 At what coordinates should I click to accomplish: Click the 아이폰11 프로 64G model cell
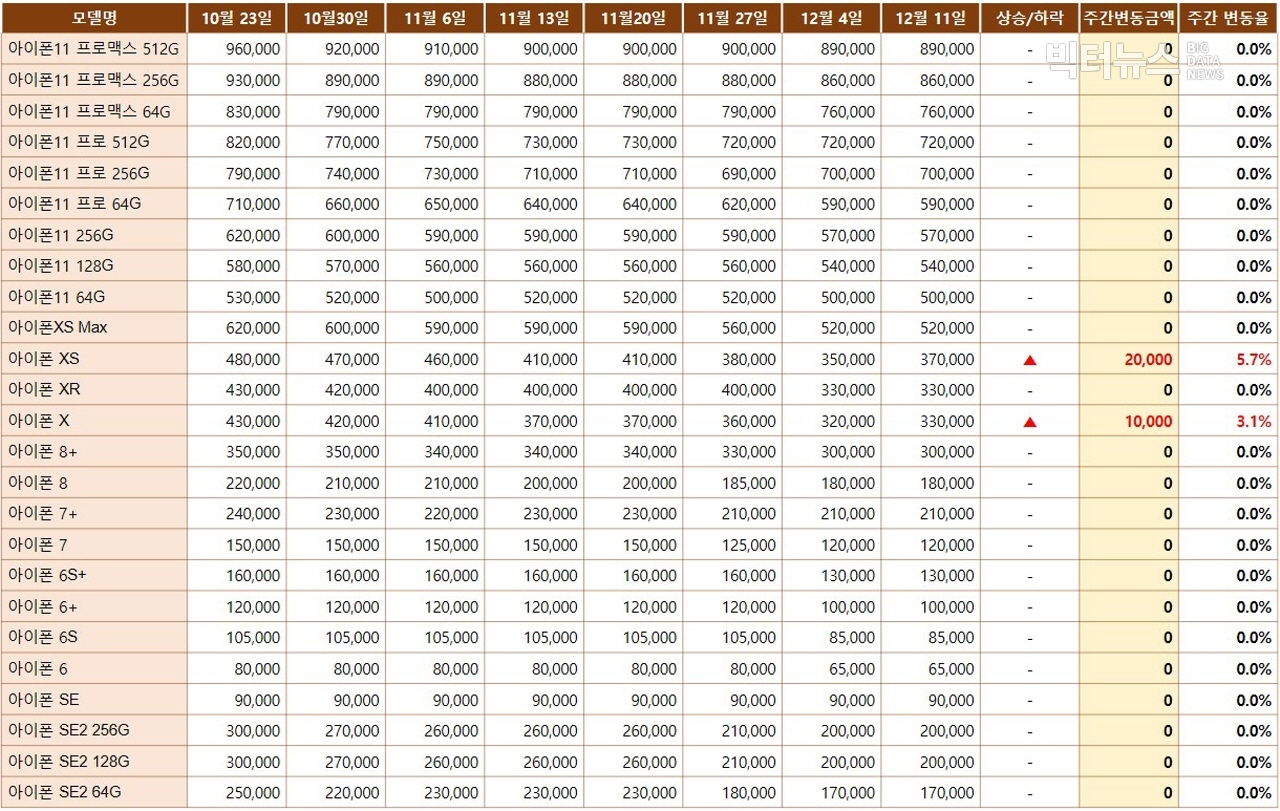[94, 204]
